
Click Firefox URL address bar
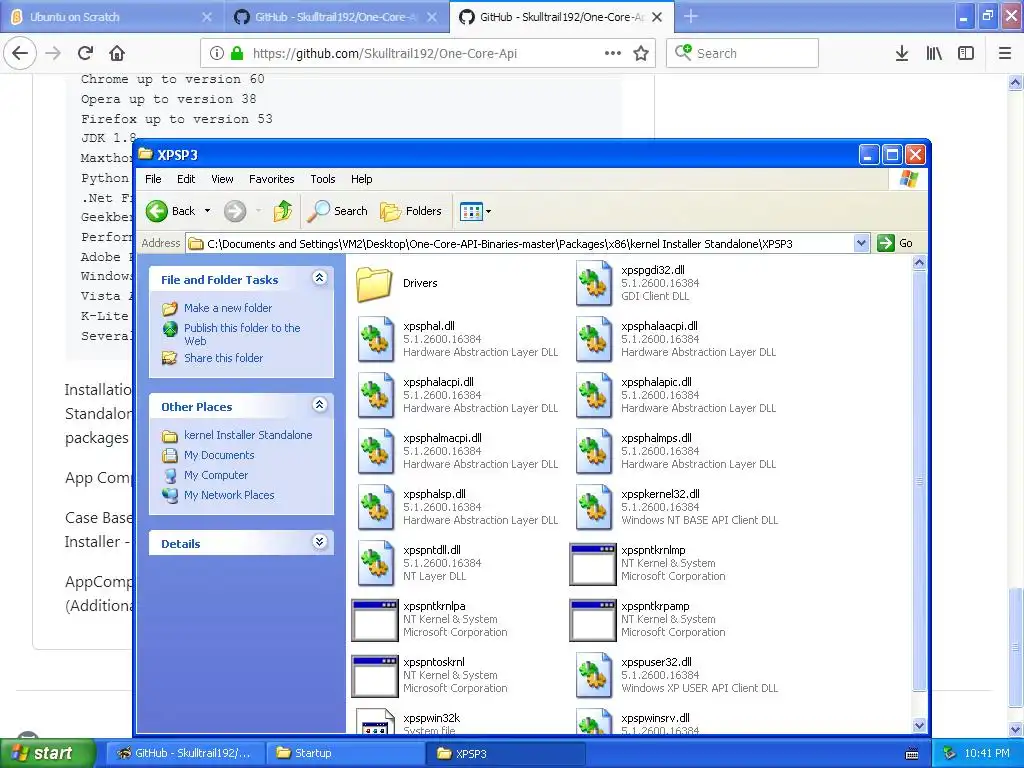click(x=426, y=54)
